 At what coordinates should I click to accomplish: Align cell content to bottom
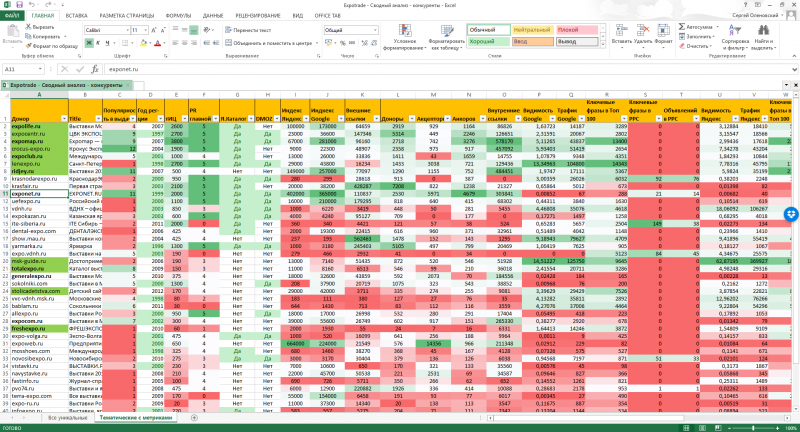tap(193, 30)
